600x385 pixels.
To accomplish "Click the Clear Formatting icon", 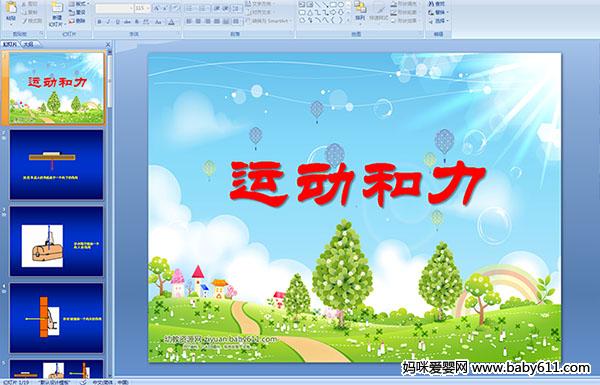I will tap(175, 8).
